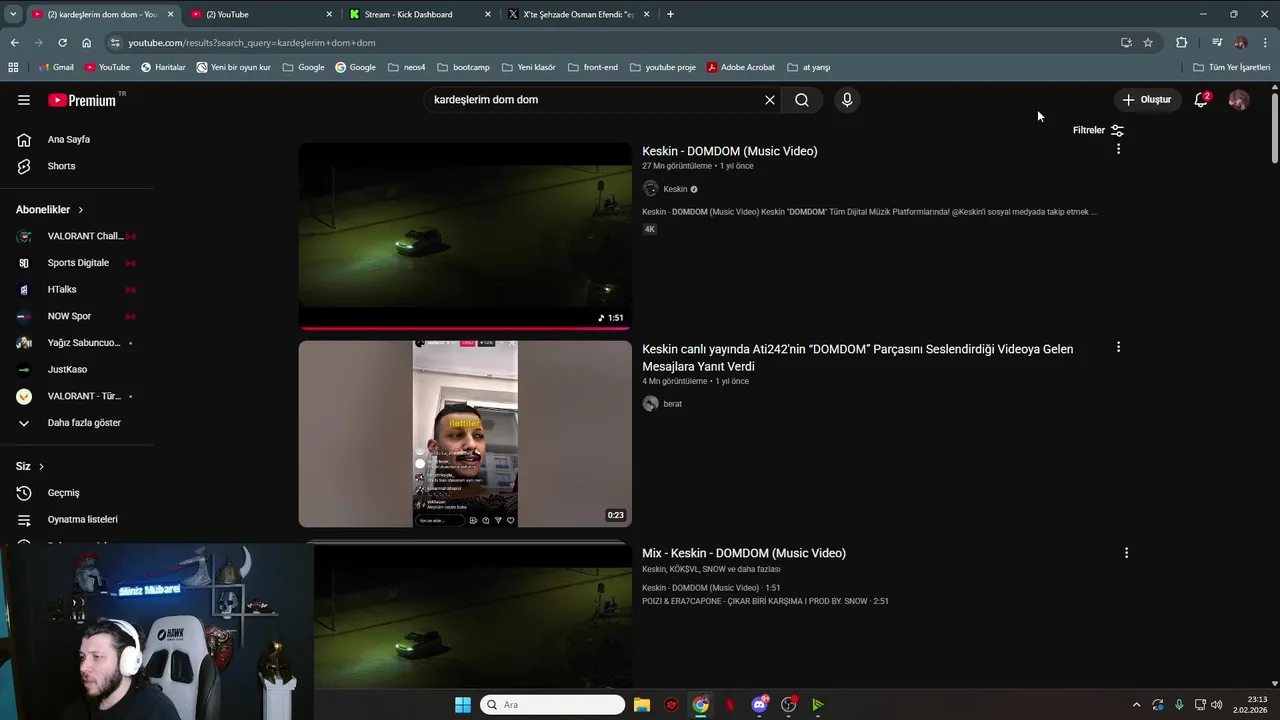Click the Keskin channel avatar

click(650, 189)
